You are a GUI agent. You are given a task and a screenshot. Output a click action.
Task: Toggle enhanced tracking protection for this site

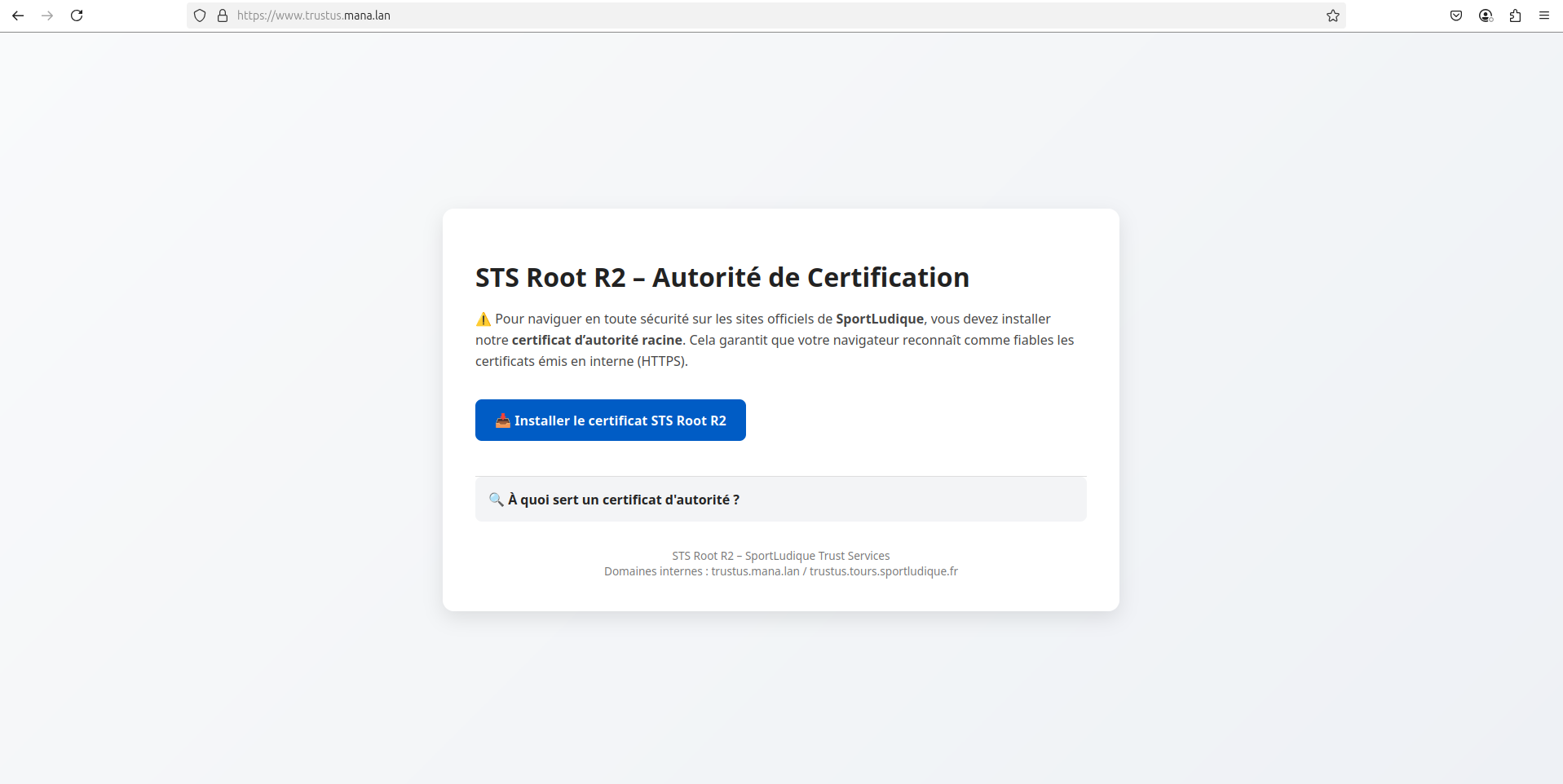(200, 15)
